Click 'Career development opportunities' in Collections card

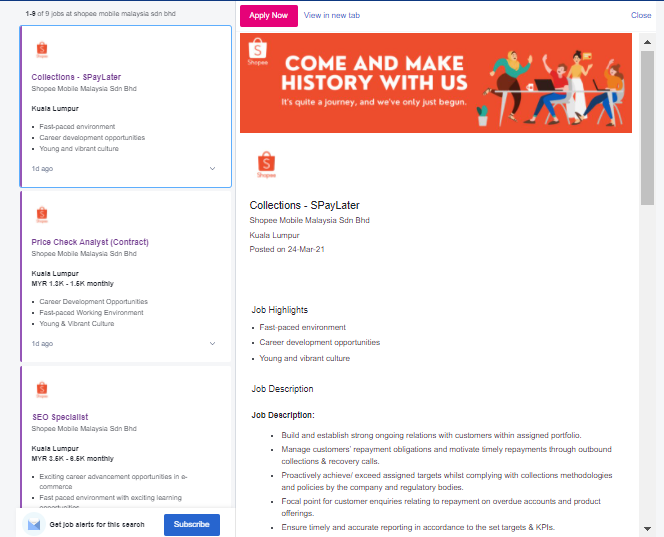92,138
